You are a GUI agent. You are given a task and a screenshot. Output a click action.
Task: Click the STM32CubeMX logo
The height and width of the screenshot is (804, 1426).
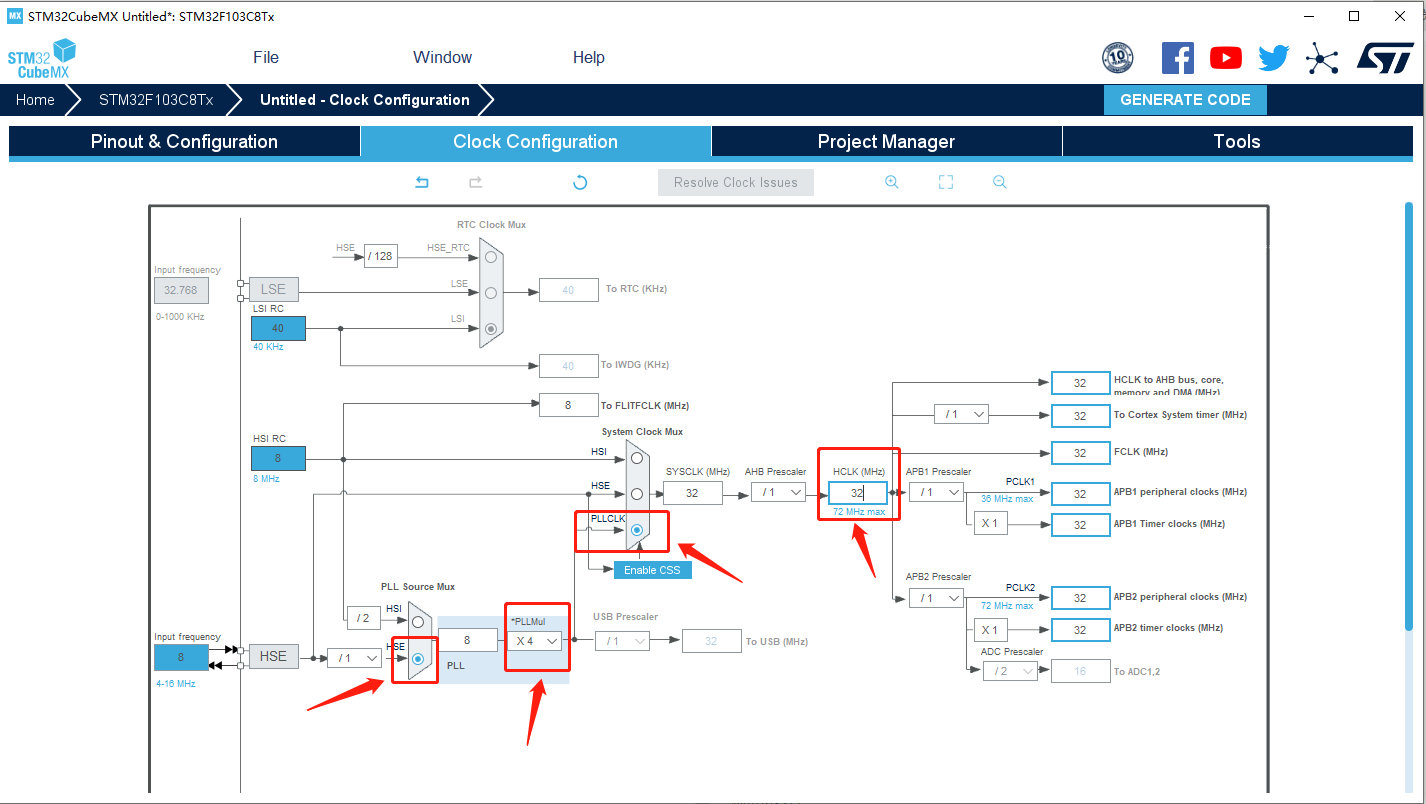(x=42, y=58)
